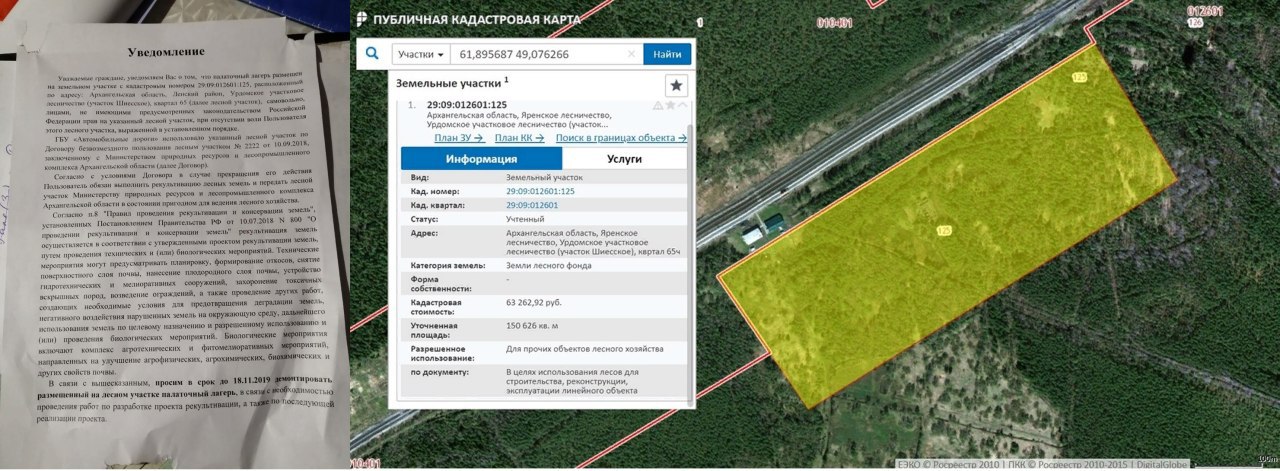This screenshot has width=1280, height=471.
Task: Open the План ЗУ link
Action: 459,138
